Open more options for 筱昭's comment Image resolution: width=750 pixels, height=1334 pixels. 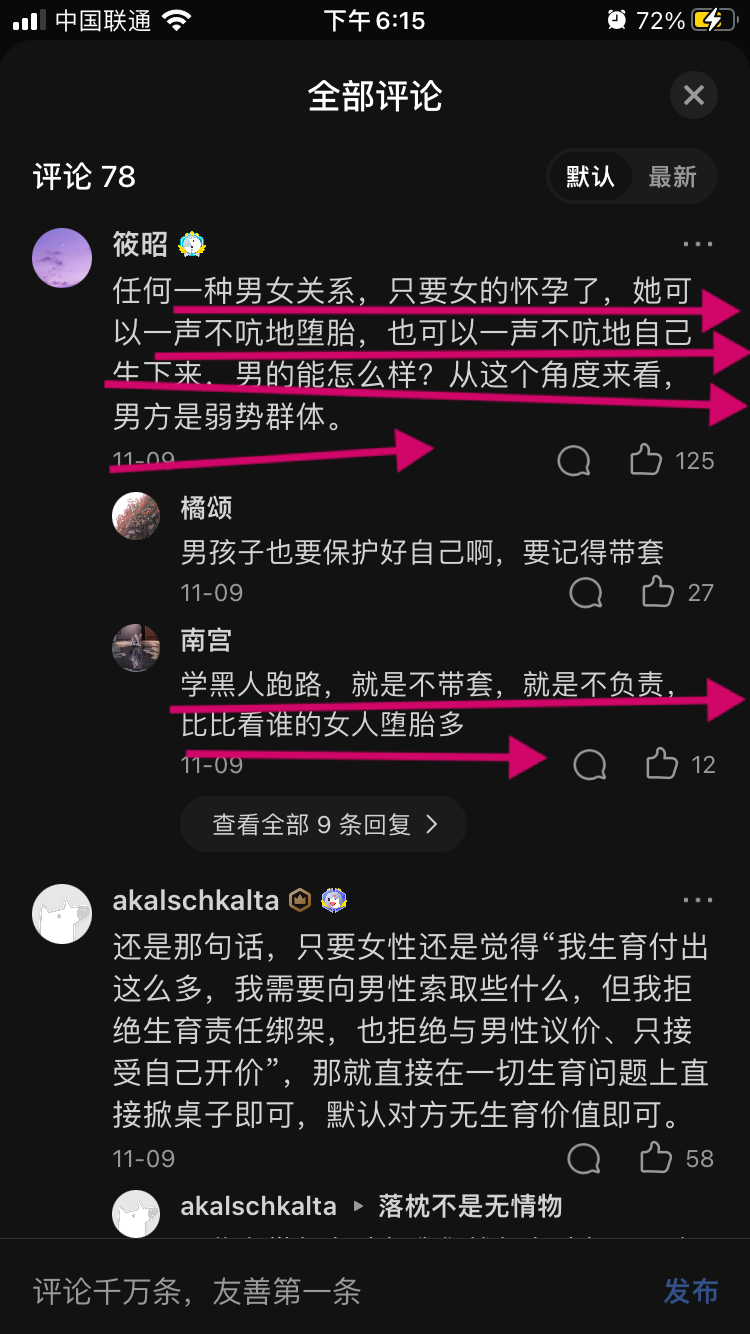click(x=698, y=244)
